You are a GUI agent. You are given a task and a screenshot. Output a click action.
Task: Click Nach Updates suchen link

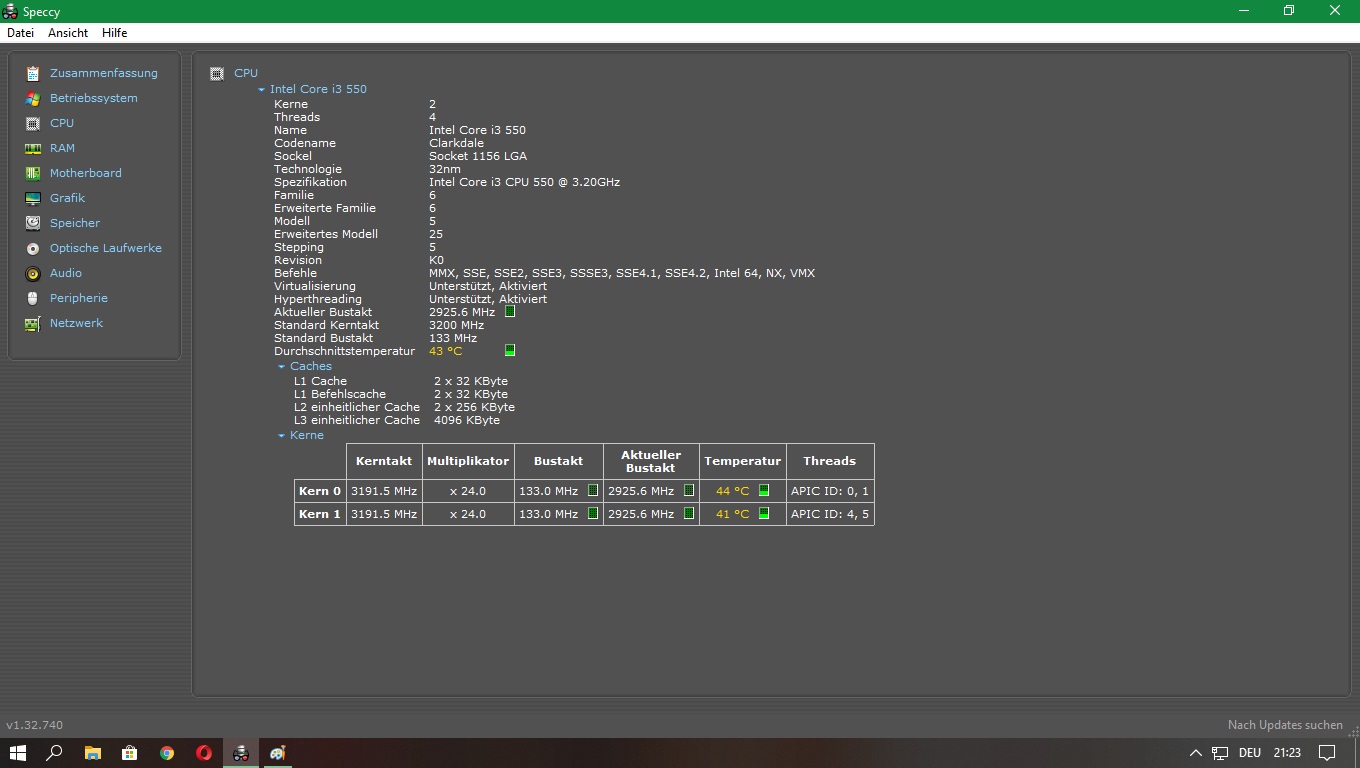point(1285,725)
